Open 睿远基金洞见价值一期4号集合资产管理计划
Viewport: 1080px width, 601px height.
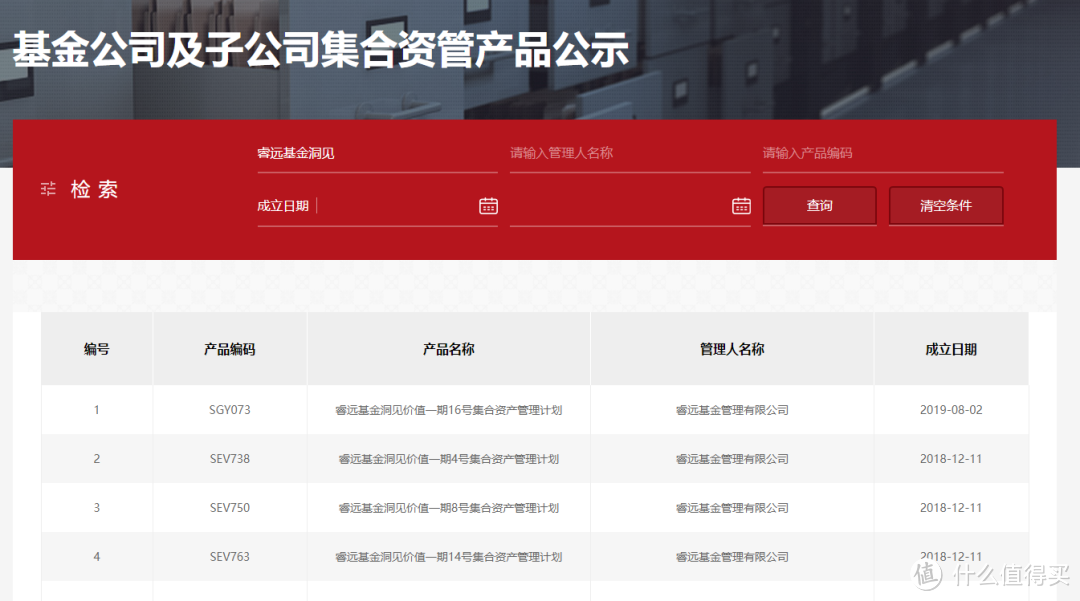tap(448, 459)
